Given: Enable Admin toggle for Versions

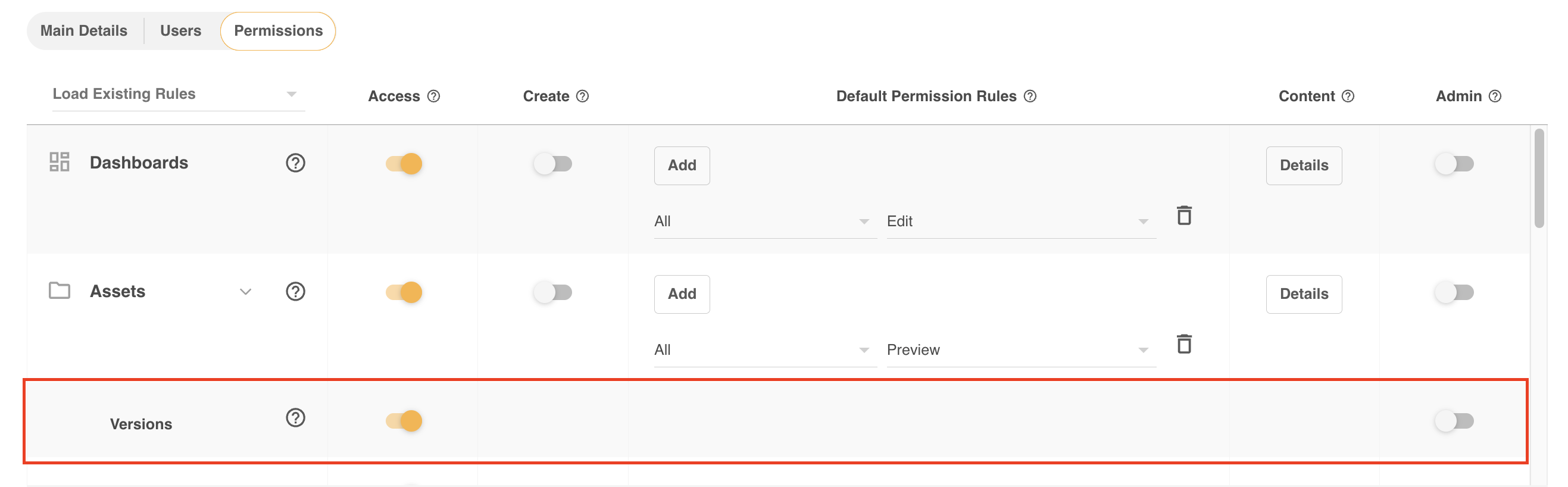Looking at the screenshot, I should pos(1454,421).
